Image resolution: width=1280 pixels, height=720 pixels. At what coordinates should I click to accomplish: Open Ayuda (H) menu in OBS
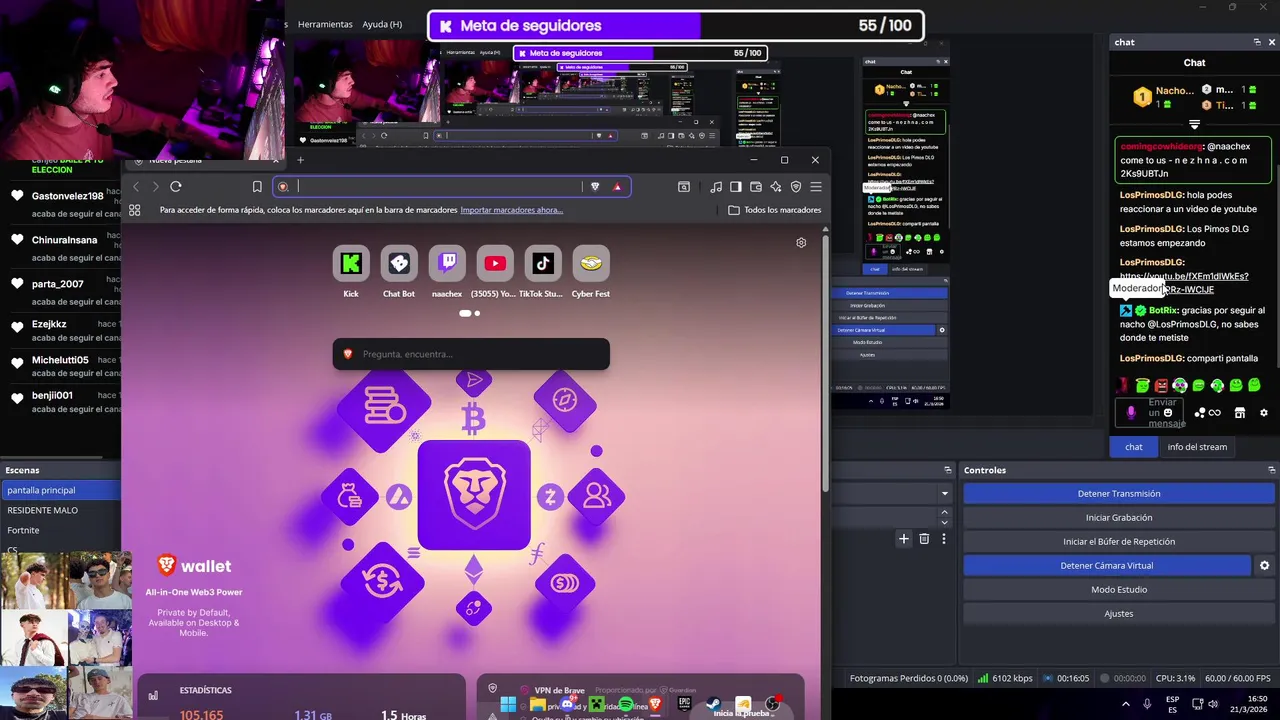382,24
